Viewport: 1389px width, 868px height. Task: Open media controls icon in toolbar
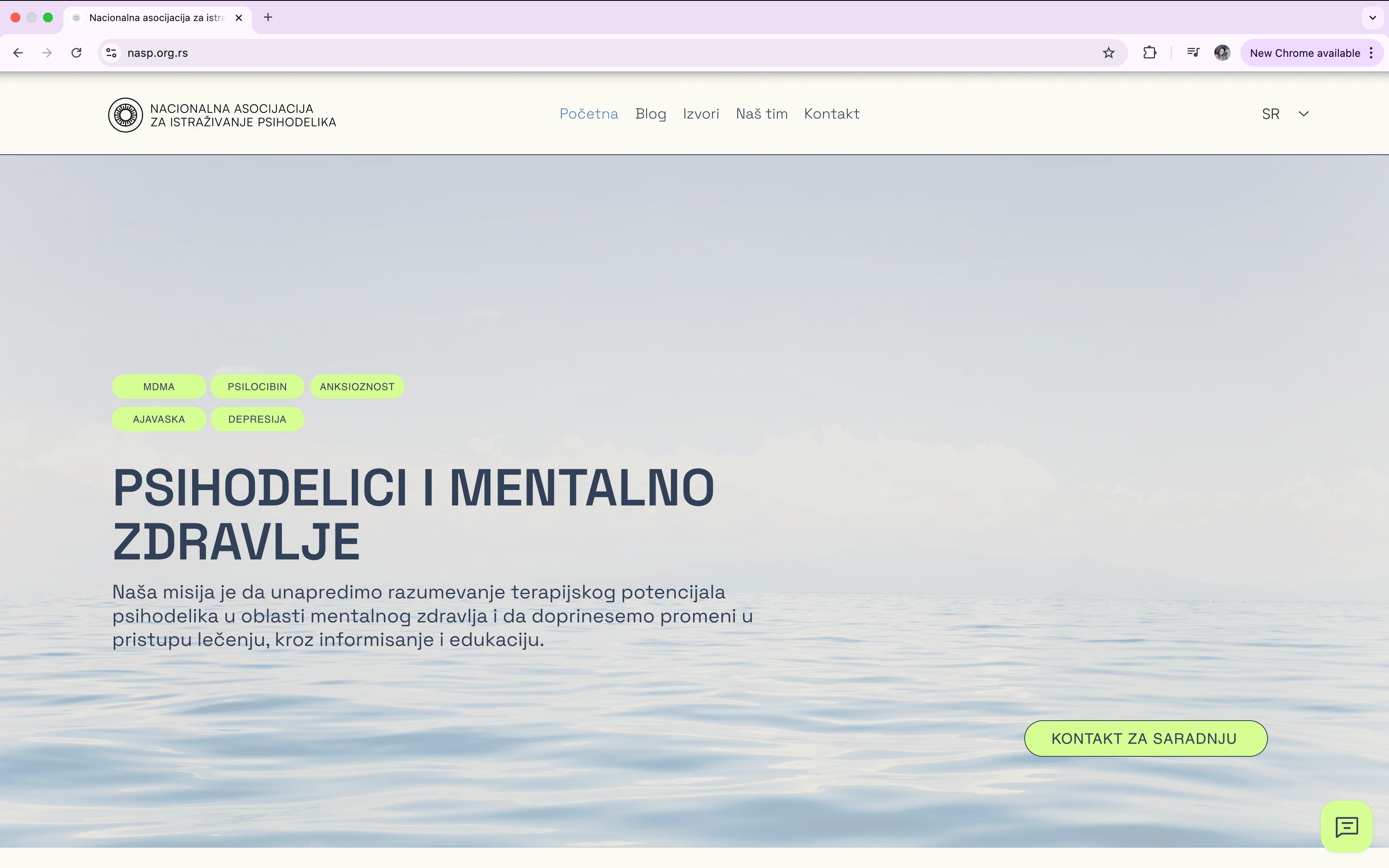[x=1192, y=53]
